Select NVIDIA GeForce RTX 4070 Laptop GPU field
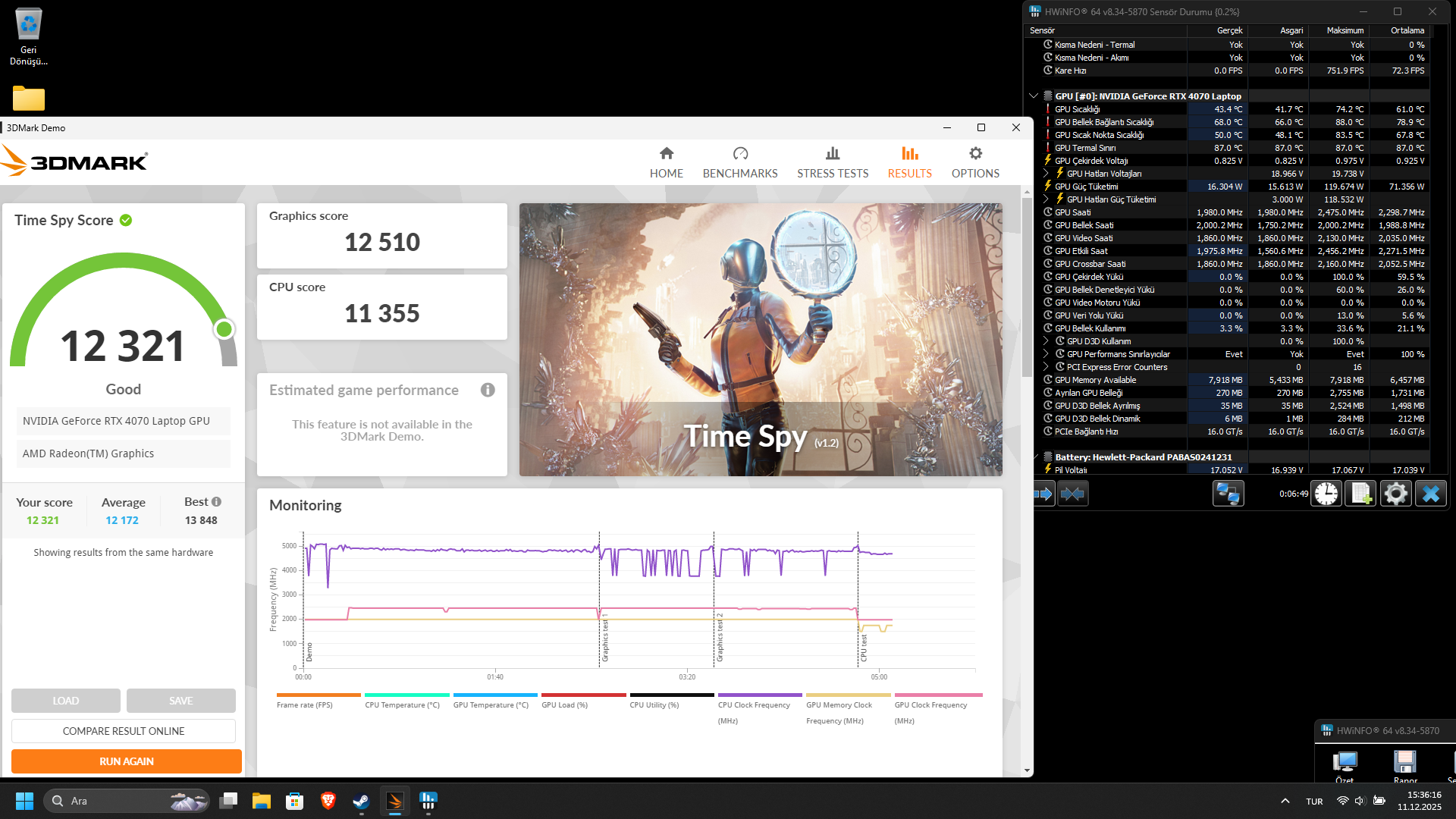The height and width of the screenshot is (819, 1456). tap(124, 421)
